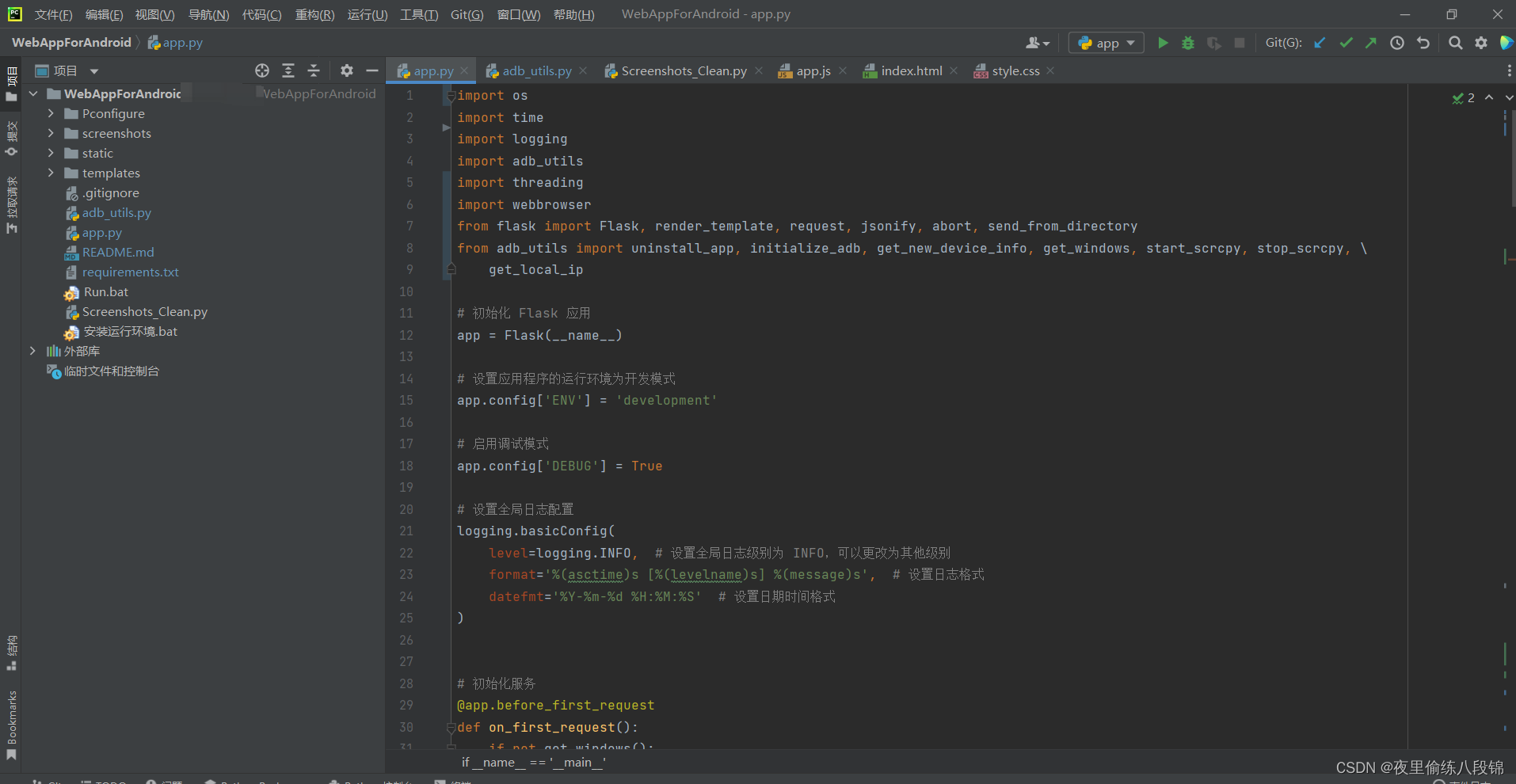Open the Bookmarks tool window
Screen dimensions: 1516x784
[x=11, y=722]
